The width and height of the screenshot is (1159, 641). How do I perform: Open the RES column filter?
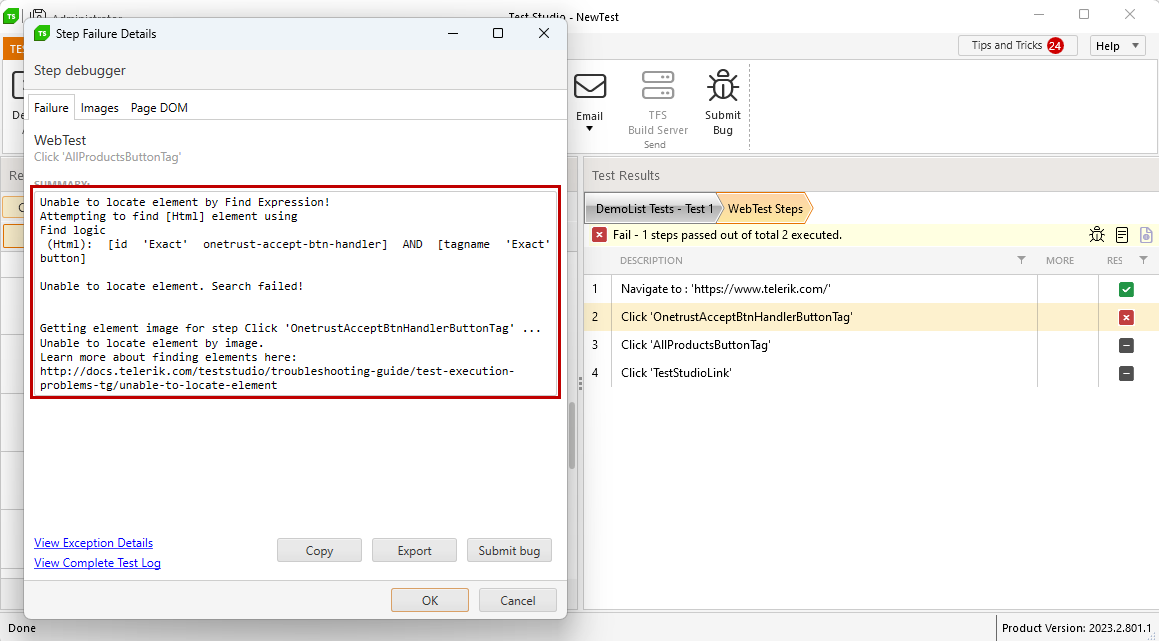[x=1143, y=260]
